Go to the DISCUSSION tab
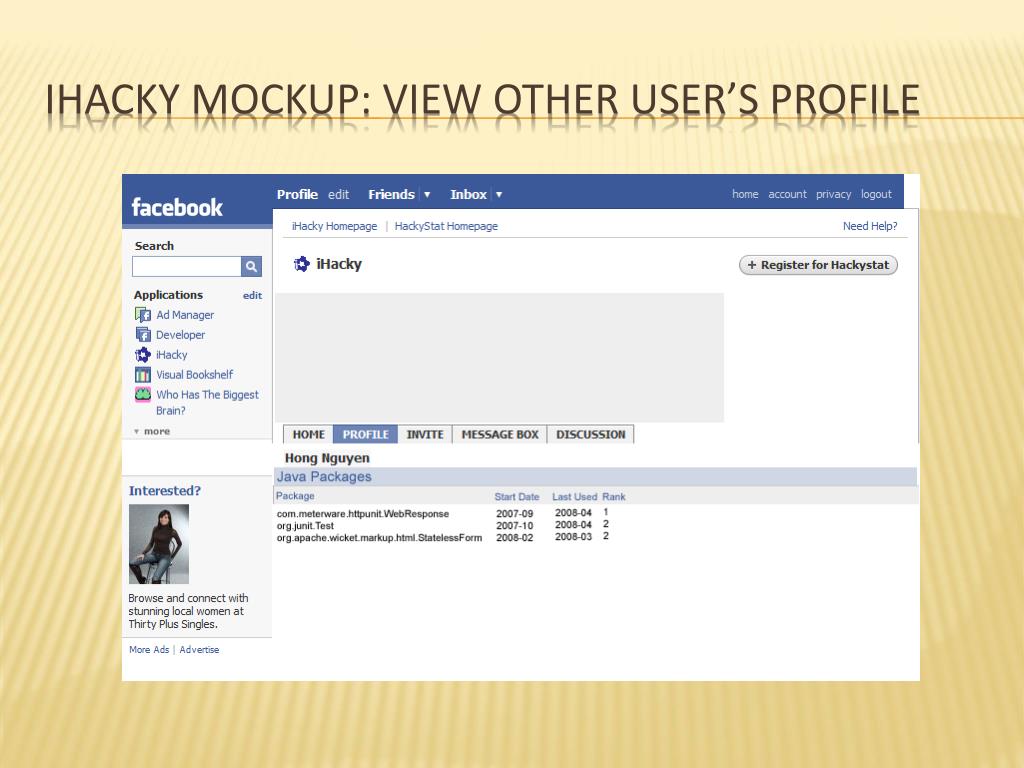This screenshot has height=768, width=1024. pos(590,434)
